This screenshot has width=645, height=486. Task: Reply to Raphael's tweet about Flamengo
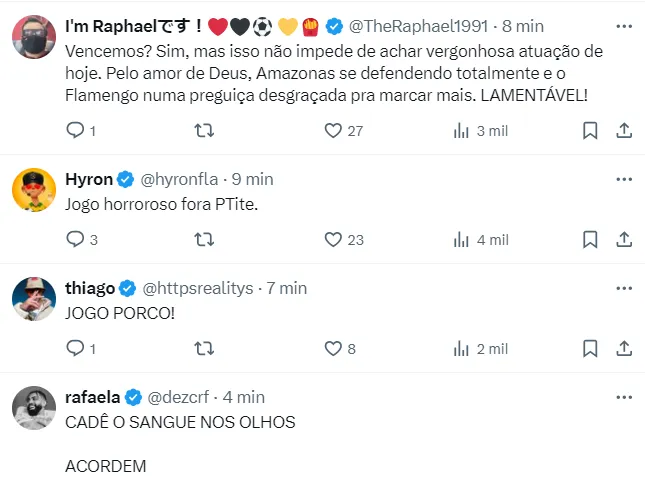75,130
